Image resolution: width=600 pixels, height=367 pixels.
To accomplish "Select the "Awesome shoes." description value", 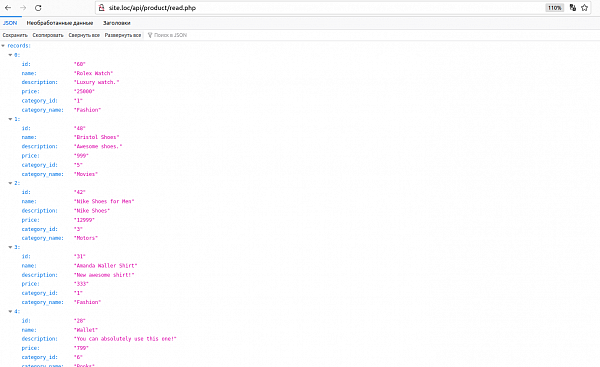I will [x=98, y=146].
